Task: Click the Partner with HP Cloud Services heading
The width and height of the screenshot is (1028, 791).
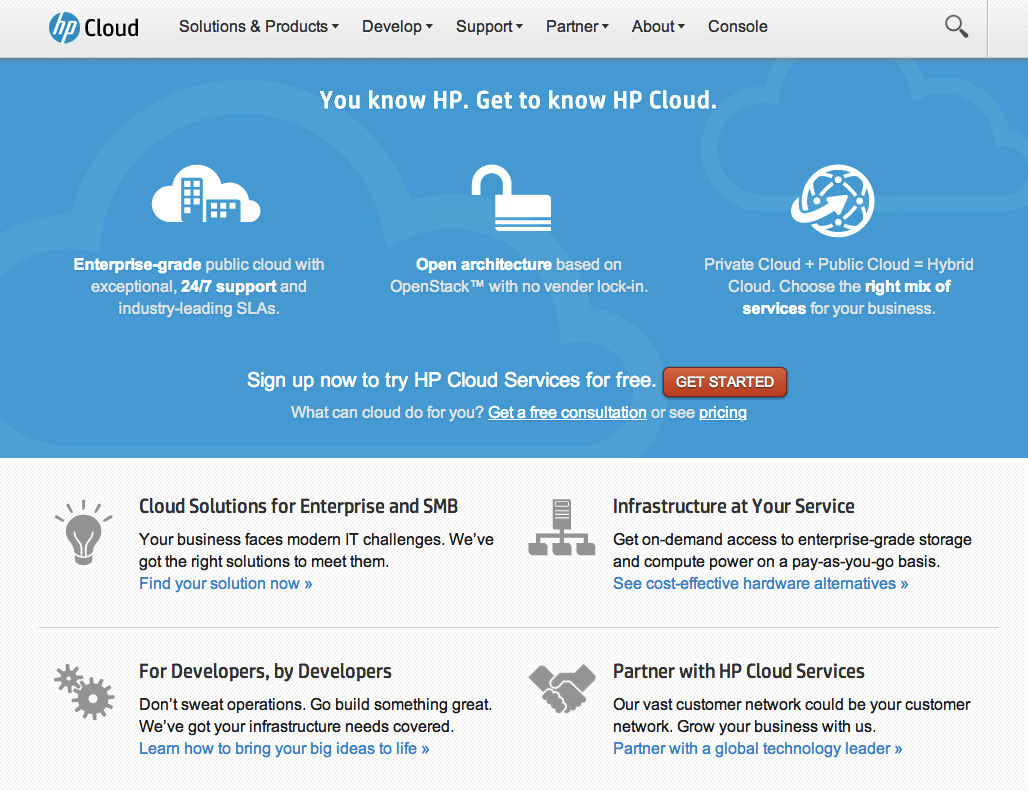Action: (x=739, y=672)
